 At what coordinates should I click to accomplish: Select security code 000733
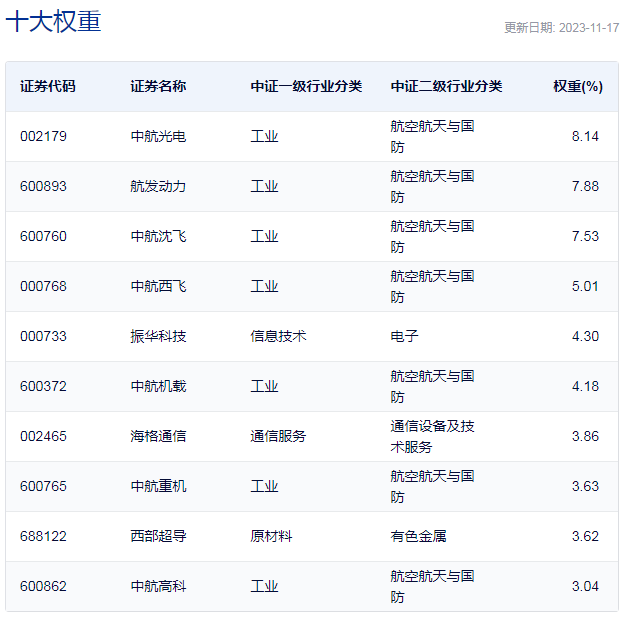(43, 336)
